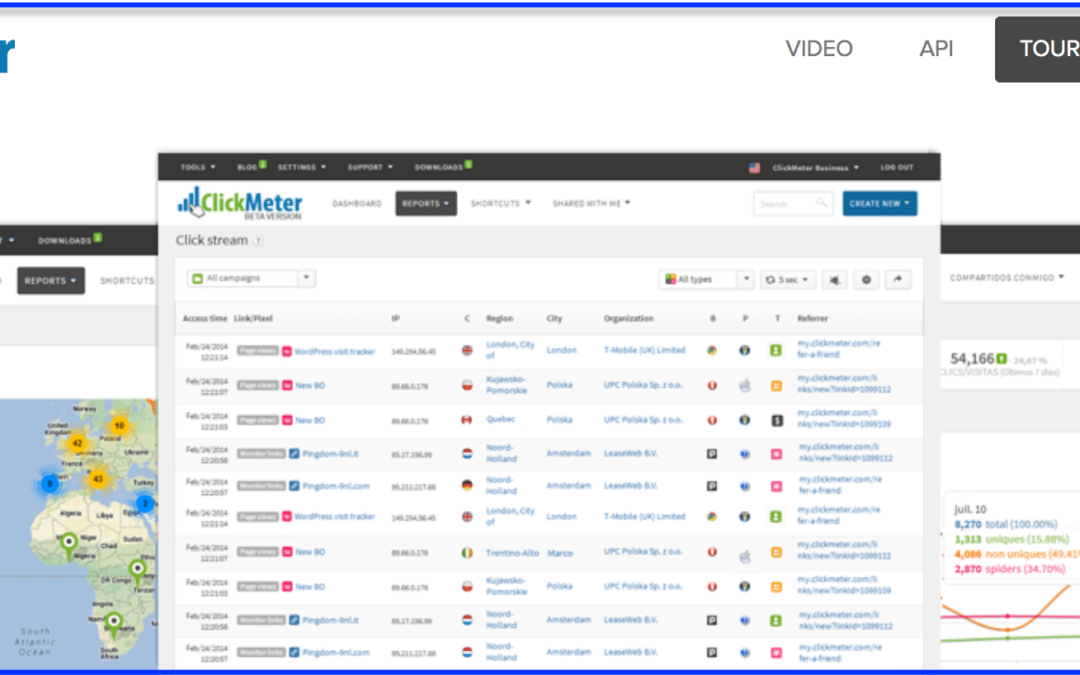The width and height of the screenshot is (1080, 675).
Task: Click blue map cluster marker labeled 2
Action: (145, 503)
